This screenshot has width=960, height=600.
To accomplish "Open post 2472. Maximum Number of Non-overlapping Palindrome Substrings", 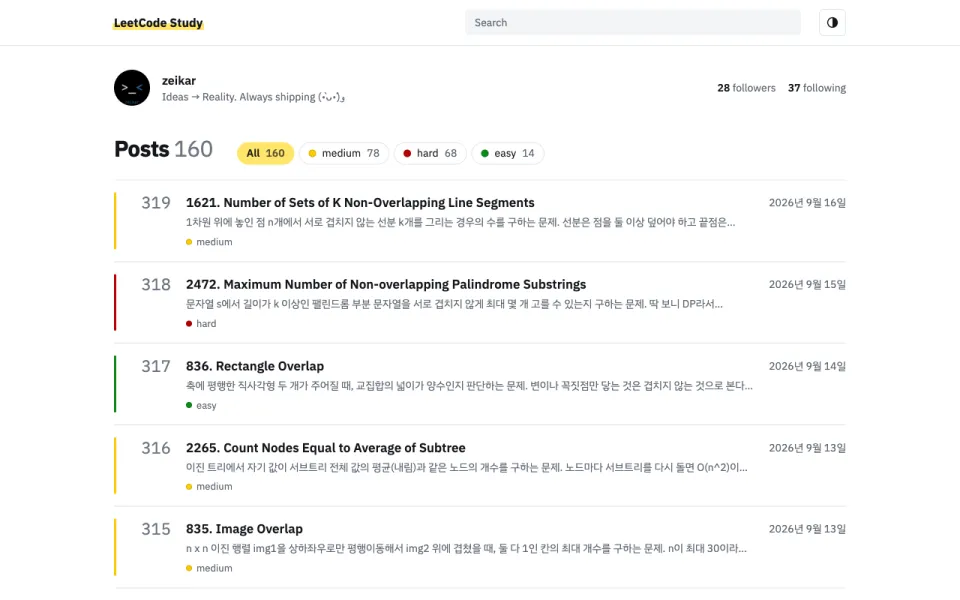I will click(386, 284).
